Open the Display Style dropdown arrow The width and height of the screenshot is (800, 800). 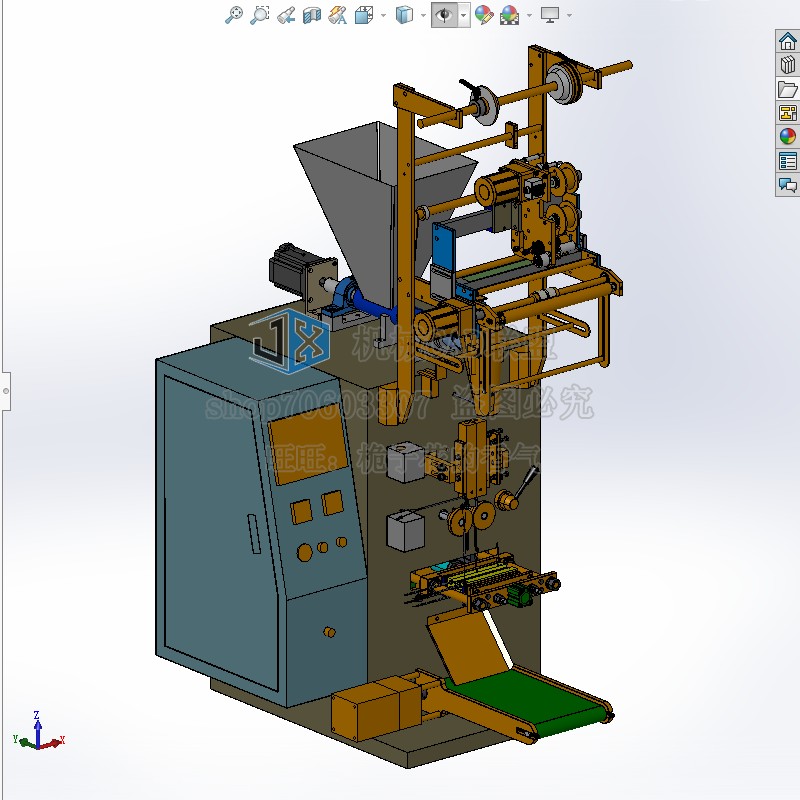pyautogui.click(x=423, y=15)
